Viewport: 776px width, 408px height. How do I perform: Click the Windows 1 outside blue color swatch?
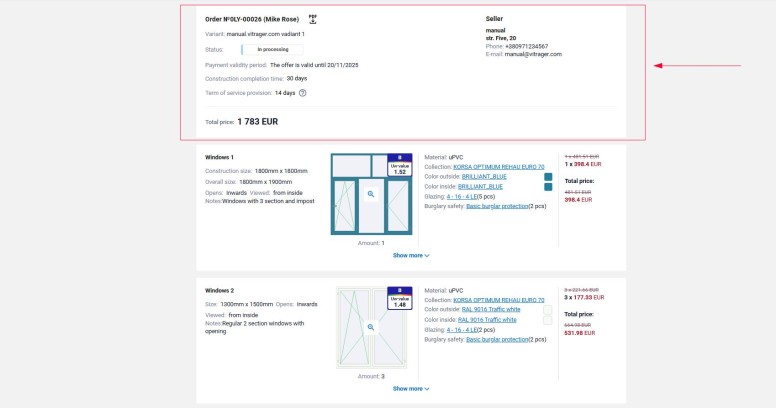point(548,176)
